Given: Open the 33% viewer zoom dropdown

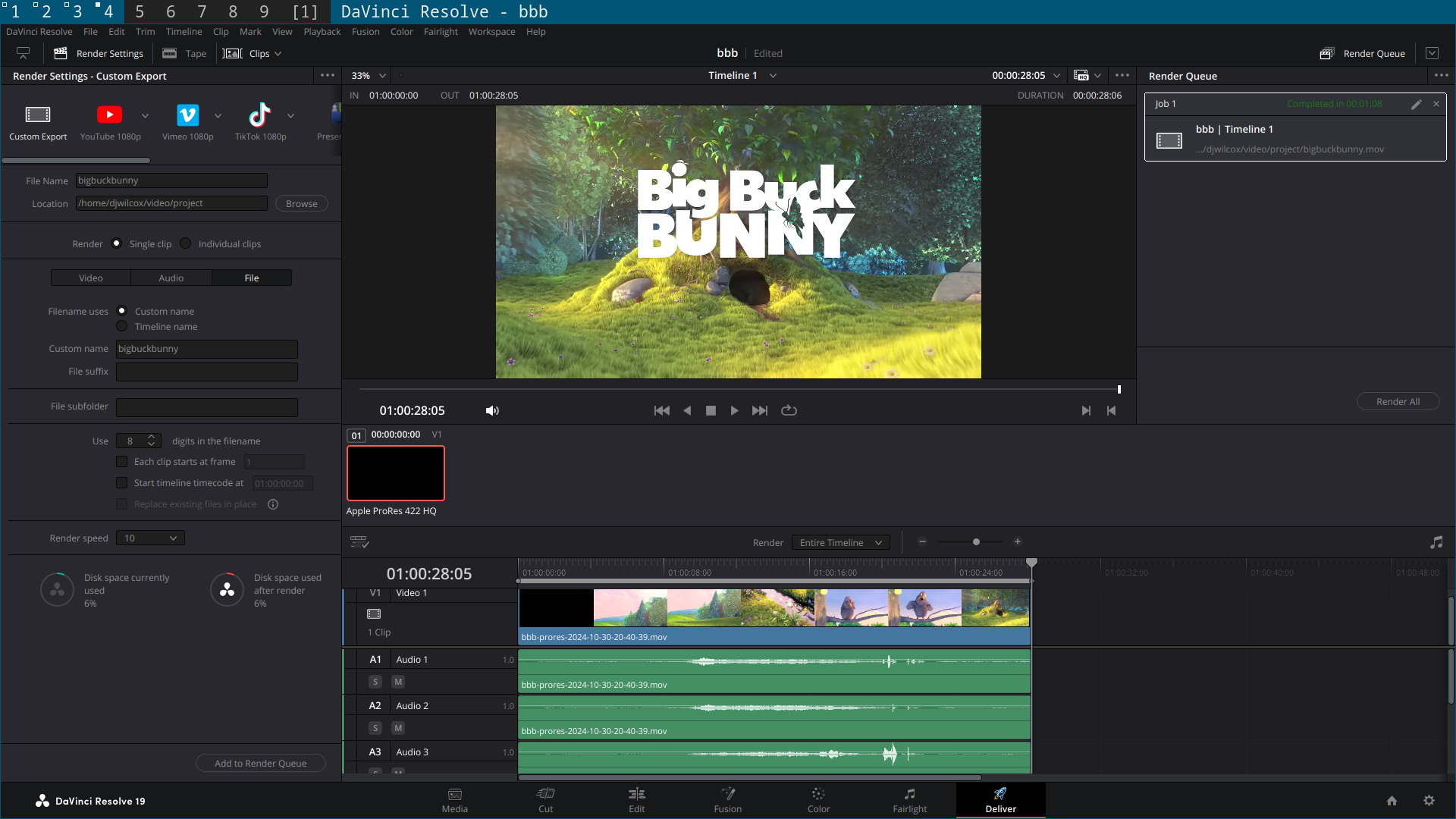Looking at the screenshot, I should (x=369, y=75).
